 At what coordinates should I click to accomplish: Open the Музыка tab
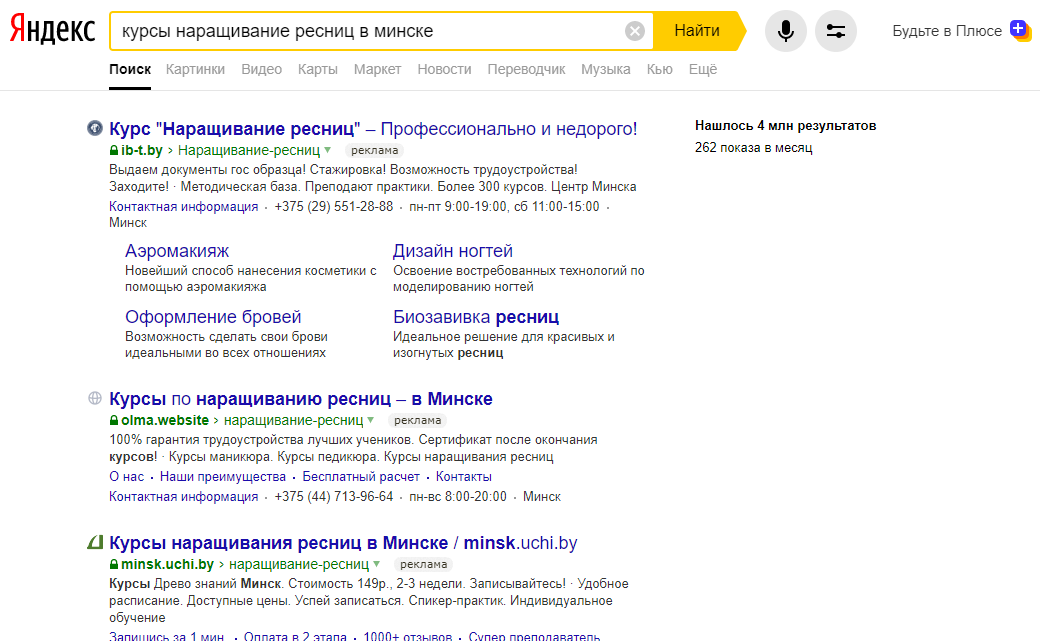(606, 69)
